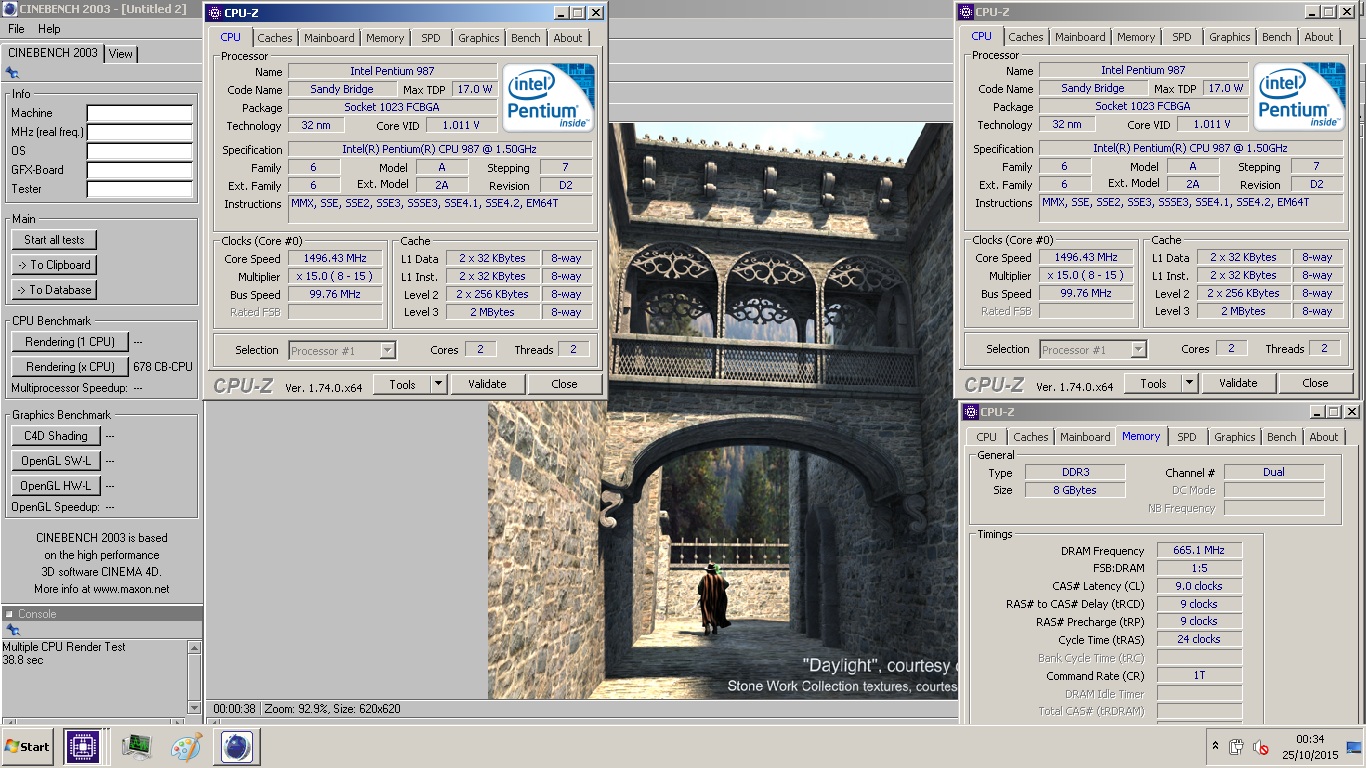Click '8 GBytes' size value in Memory window

(x=1073, y=490)
